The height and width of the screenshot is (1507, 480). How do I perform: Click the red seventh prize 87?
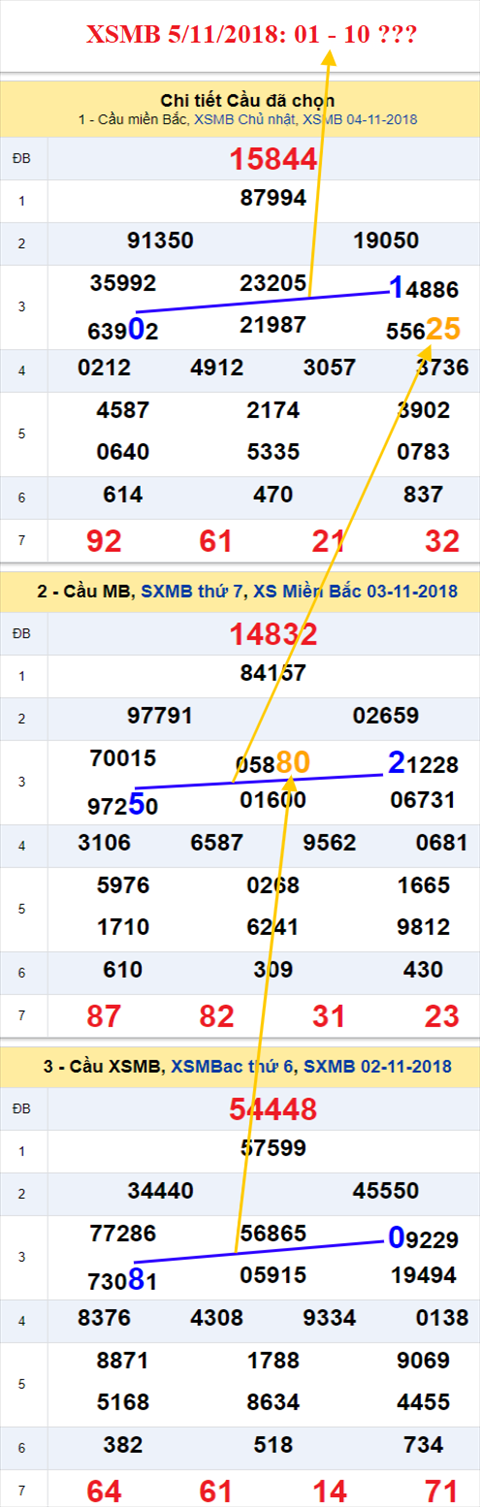(x=104, y=1016)
